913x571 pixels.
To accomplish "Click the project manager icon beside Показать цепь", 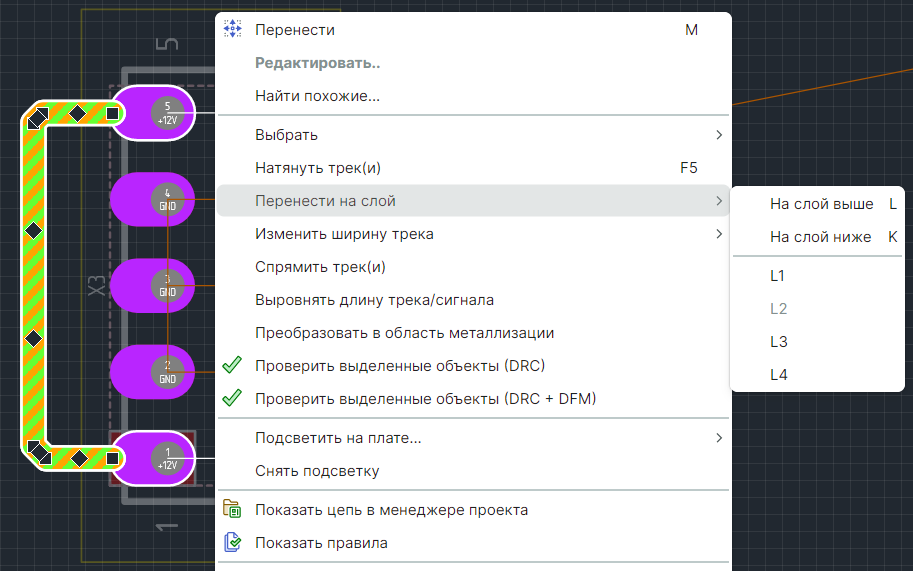I will [x=232, y=509].
